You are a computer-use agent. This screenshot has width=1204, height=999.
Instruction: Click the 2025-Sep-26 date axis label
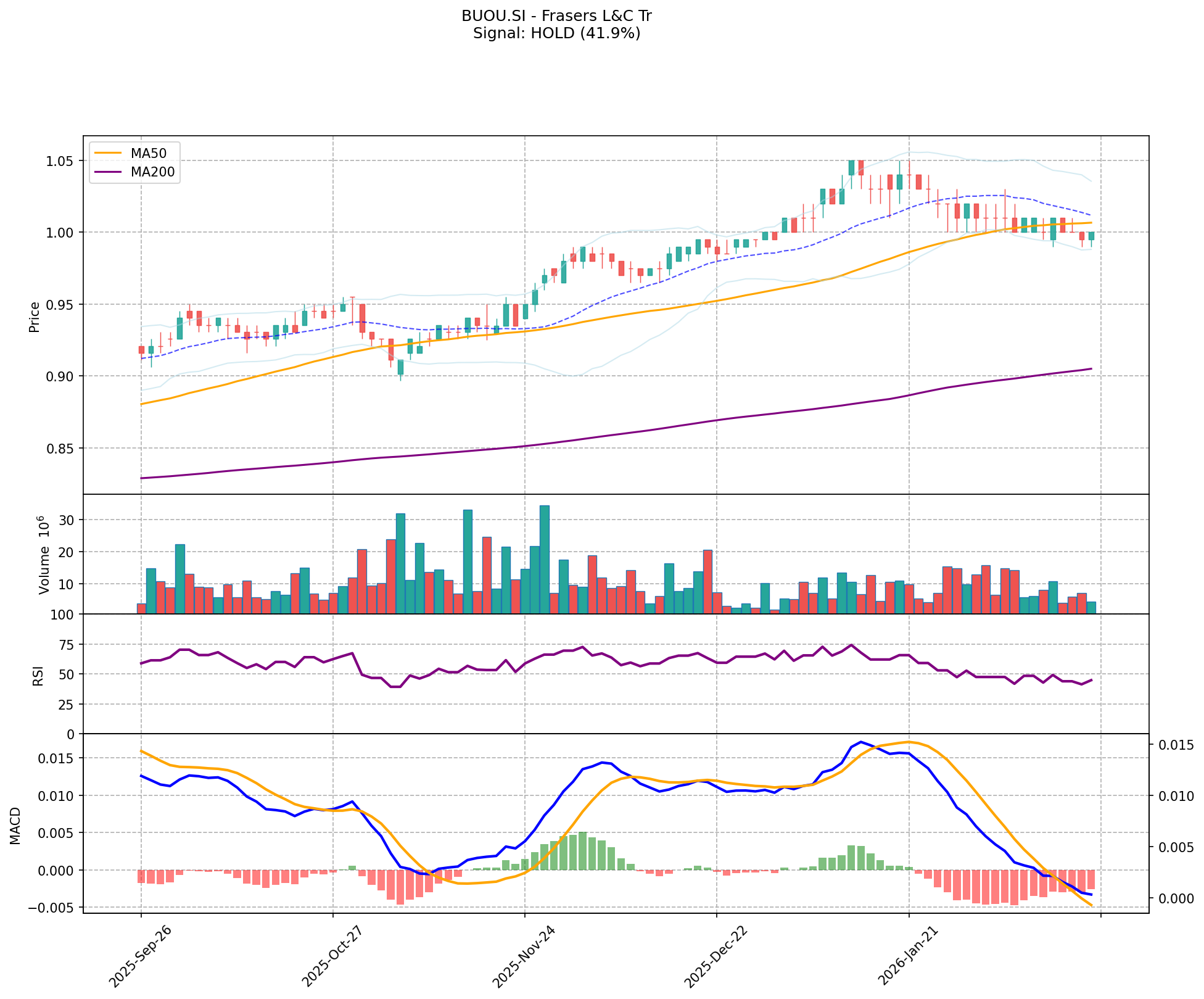[139, 956]
